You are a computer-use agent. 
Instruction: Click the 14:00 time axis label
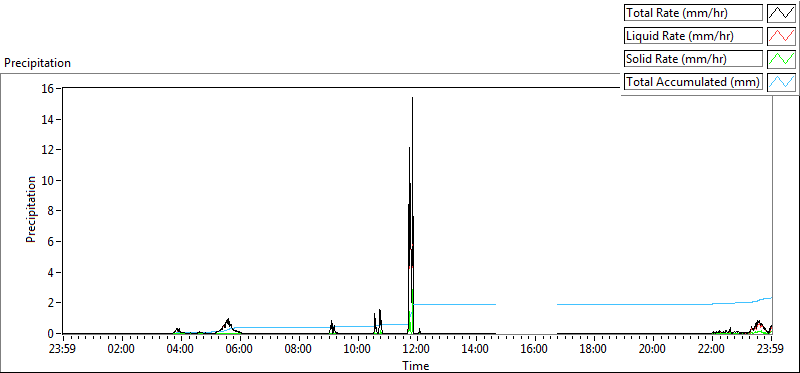476,350
